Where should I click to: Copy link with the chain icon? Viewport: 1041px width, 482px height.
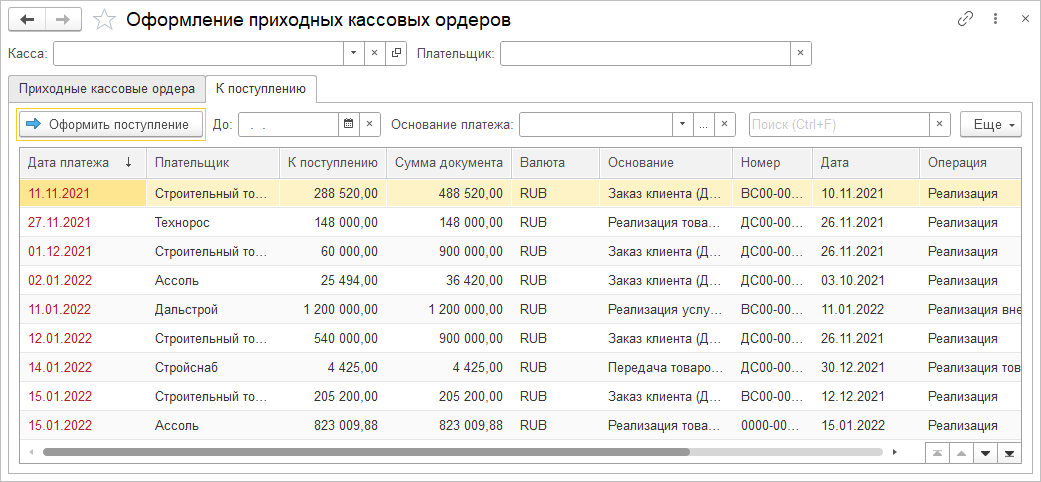pos(965,19)
